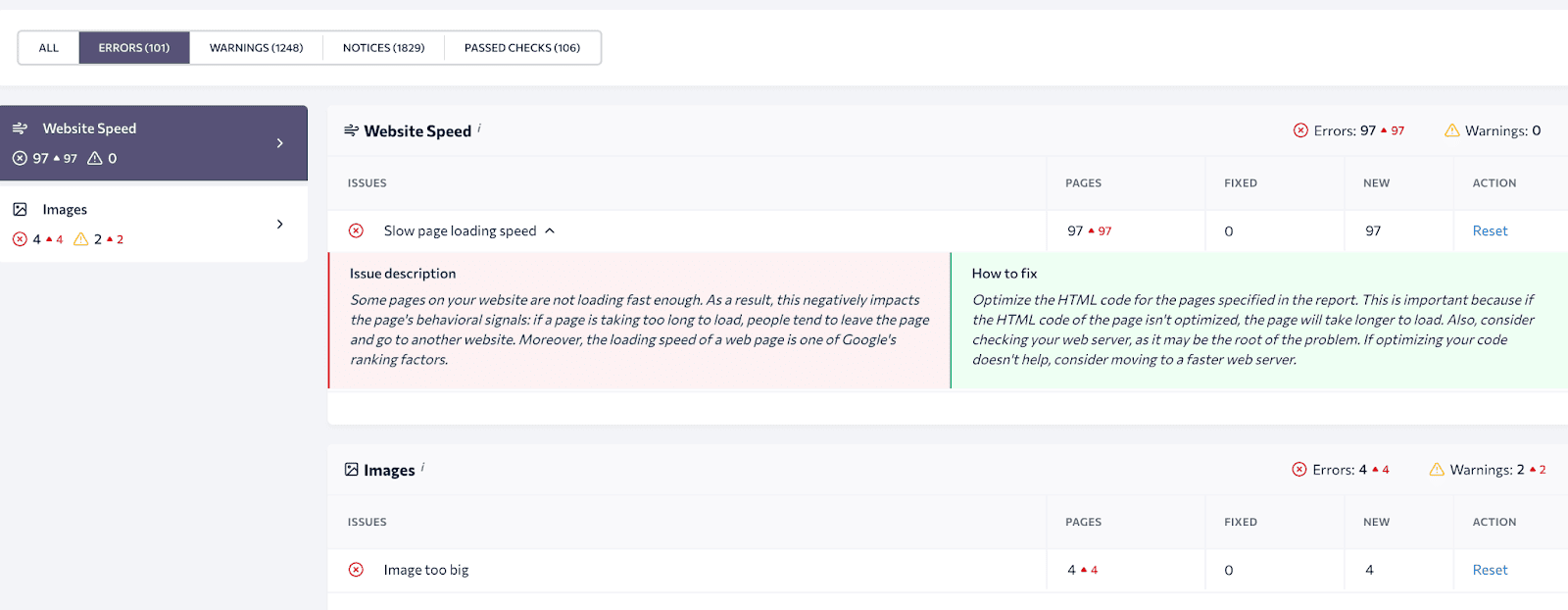This screenshot has width=1568, height=610.
Task: Click the Images section heading icon
Action: (351, 470)
